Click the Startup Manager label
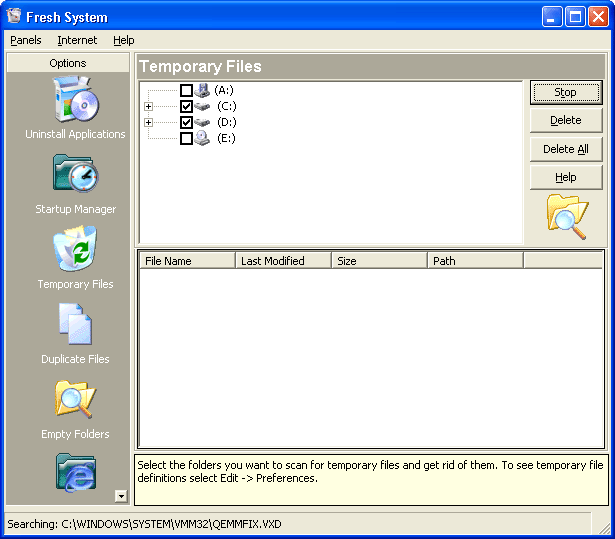The image size is (615, 539). (x=76, y=209)
